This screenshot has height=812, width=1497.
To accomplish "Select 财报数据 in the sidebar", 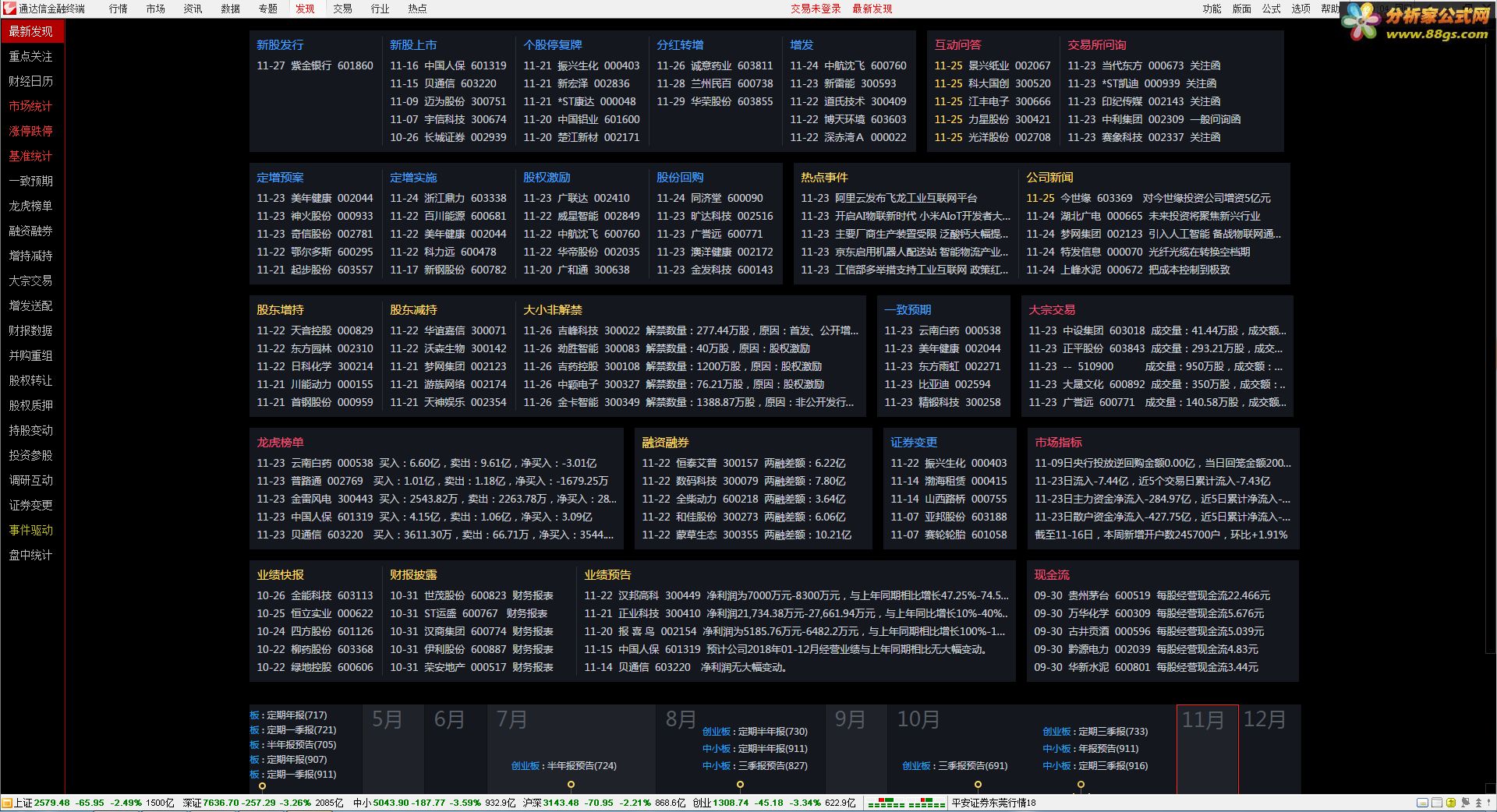I will [32, 330].
